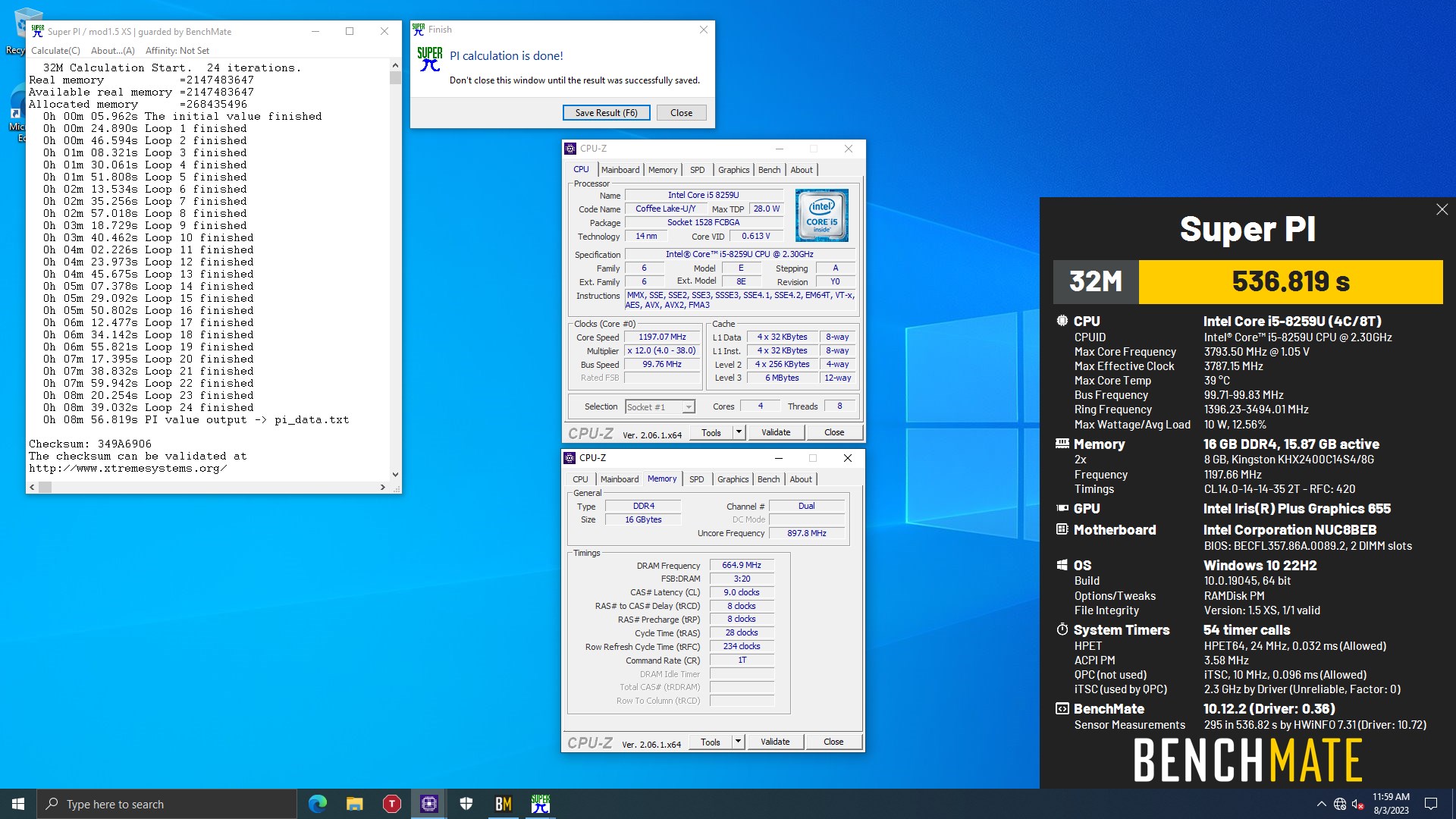
Task: Click OS Windows icon in BenchMate panel
Action: pyautogui.click(x=1062, y=565)
